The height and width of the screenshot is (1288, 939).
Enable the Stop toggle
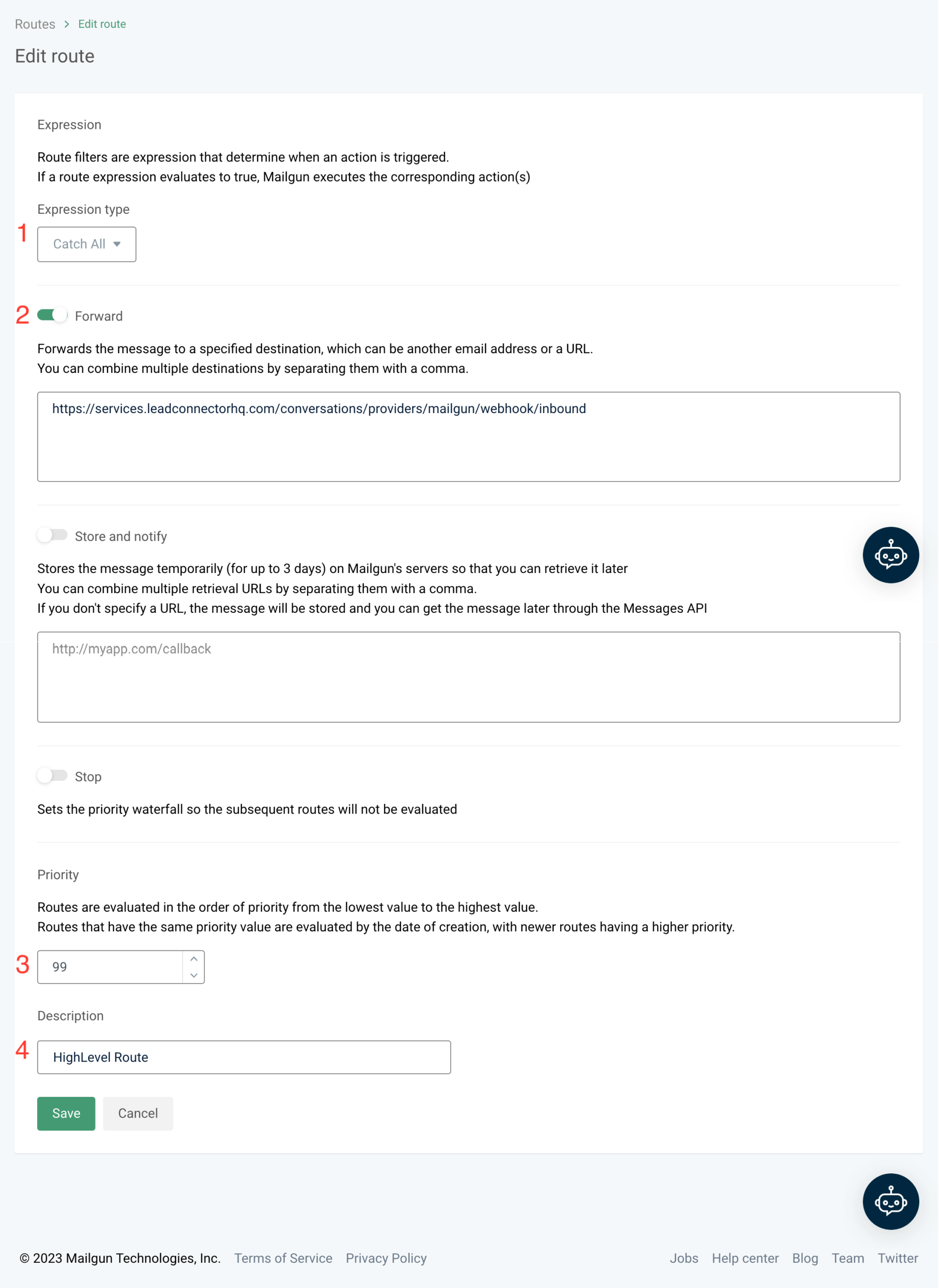(52, 775)
